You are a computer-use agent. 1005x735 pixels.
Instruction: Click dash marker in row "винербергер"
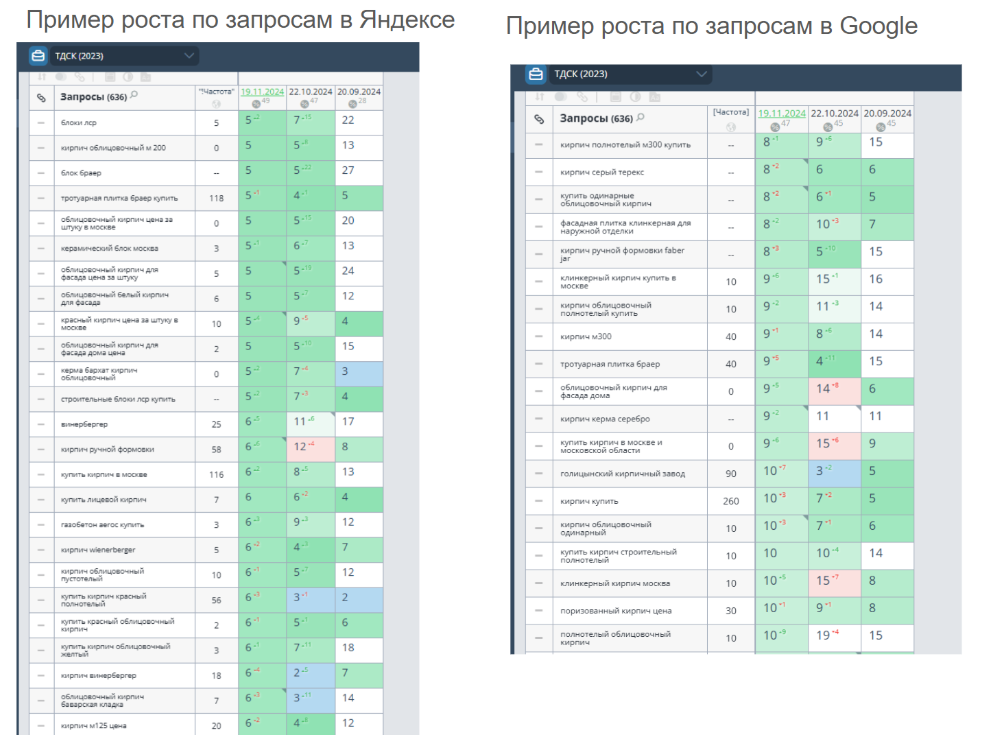42,424
